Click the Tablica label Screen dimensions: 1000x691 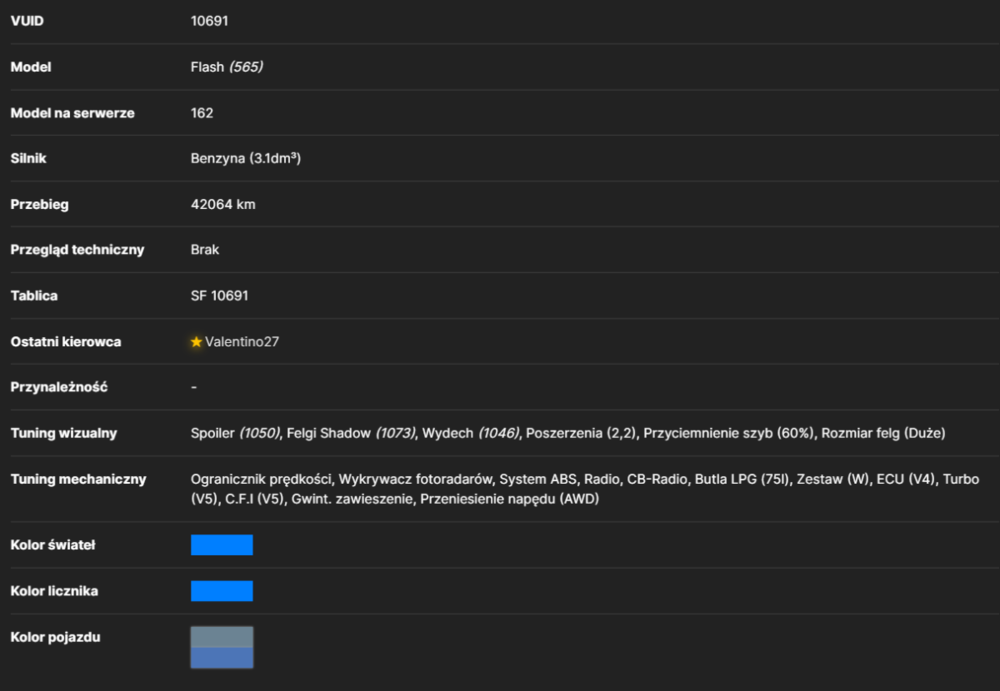click(x=34, y=295)
